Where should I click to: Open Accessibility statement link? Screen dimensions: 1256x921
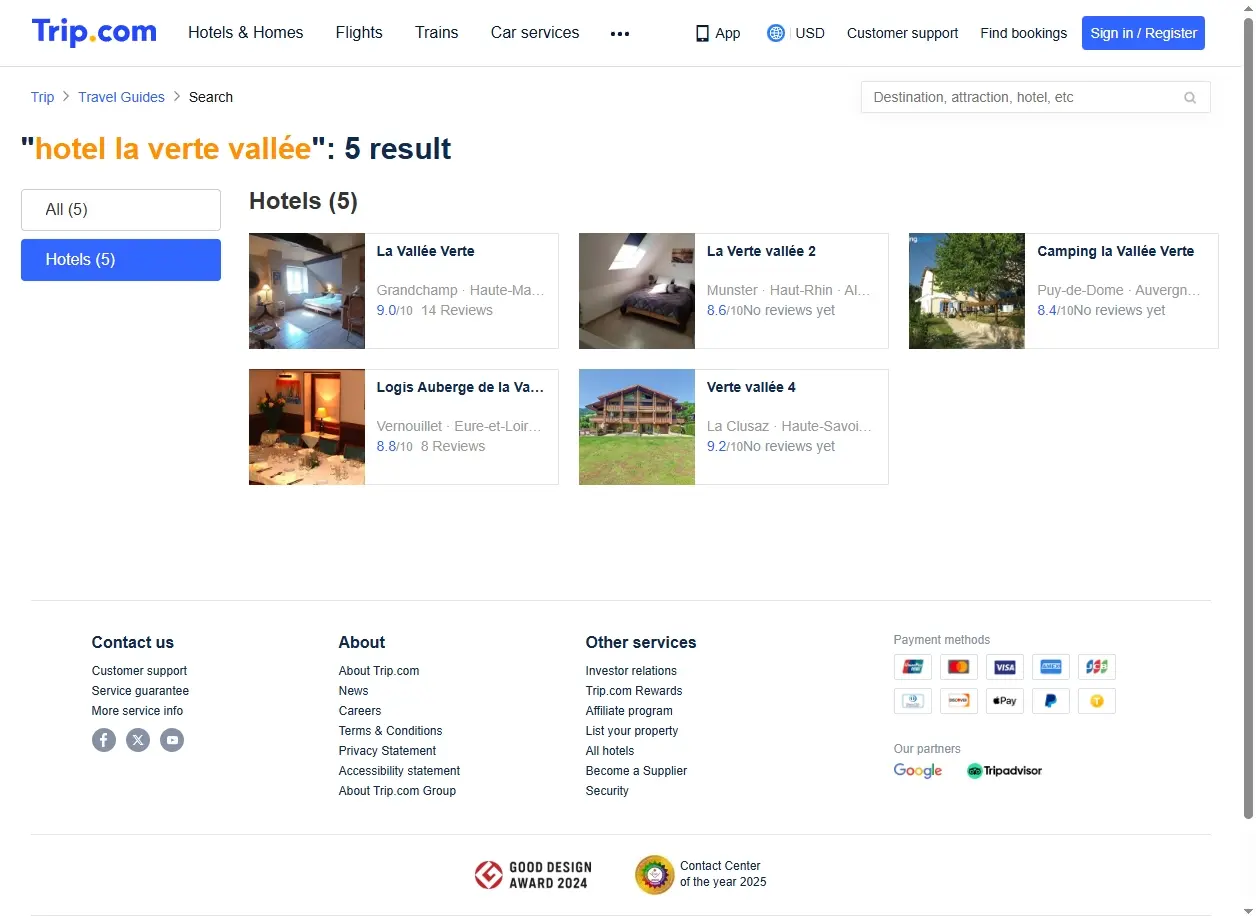tap(399, 771)
